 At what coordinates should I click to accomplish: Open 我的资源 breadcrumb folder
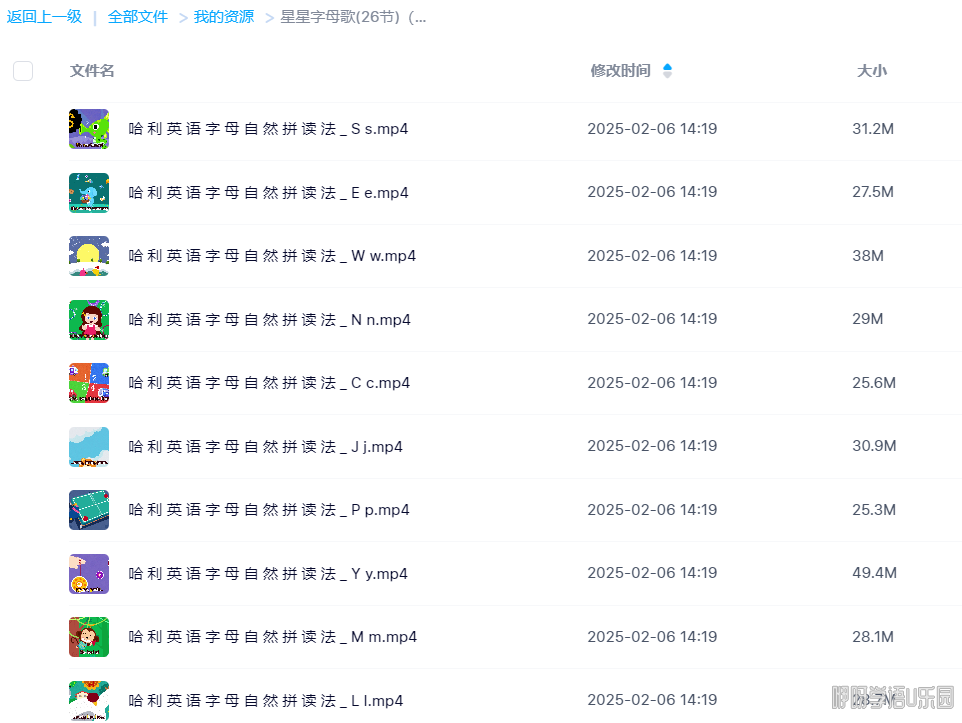[x=224, y=17]
